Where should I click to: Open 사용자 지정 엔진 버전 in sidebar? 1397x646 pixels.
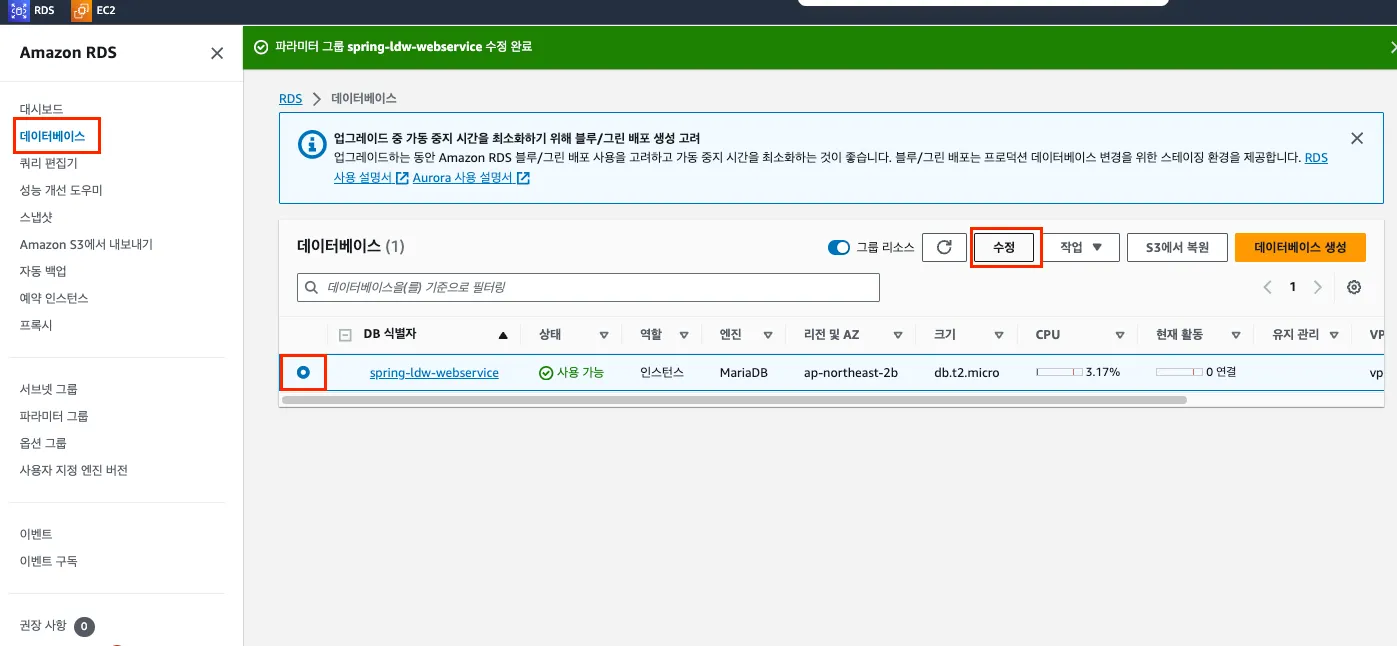(74, 470)
